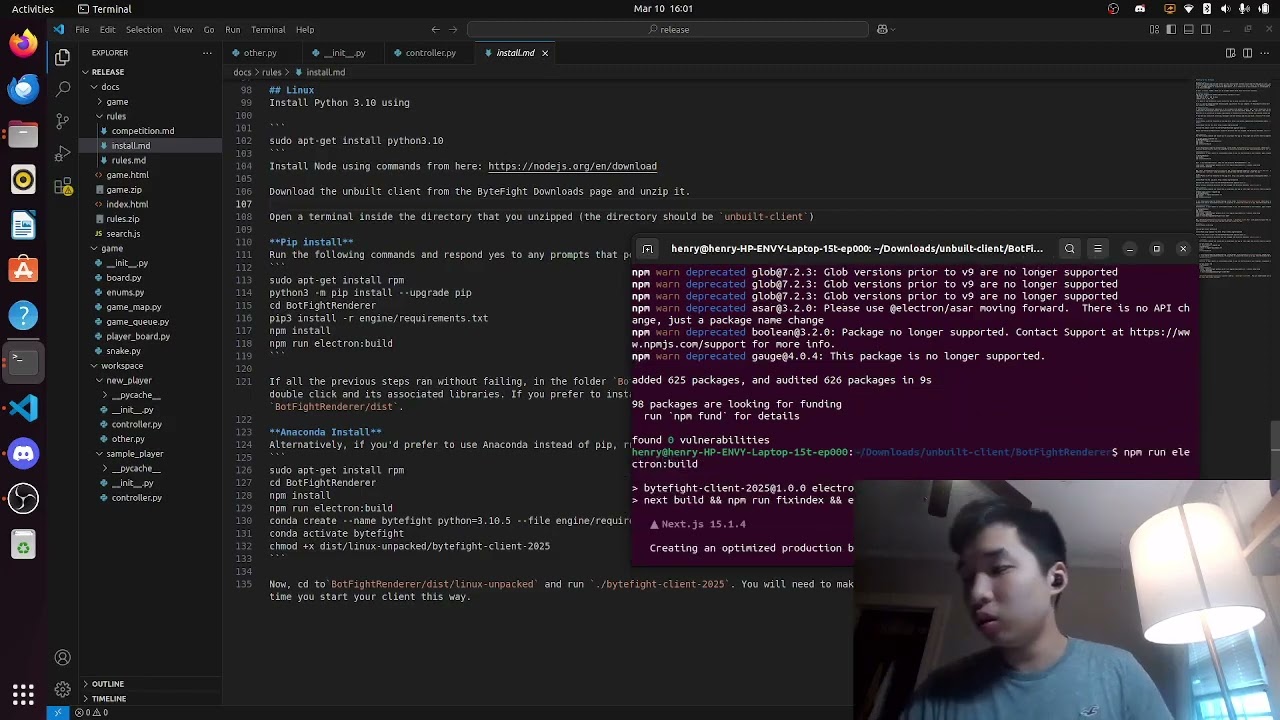
Task: Open new terminal tab button
Action: pos(647,249)
